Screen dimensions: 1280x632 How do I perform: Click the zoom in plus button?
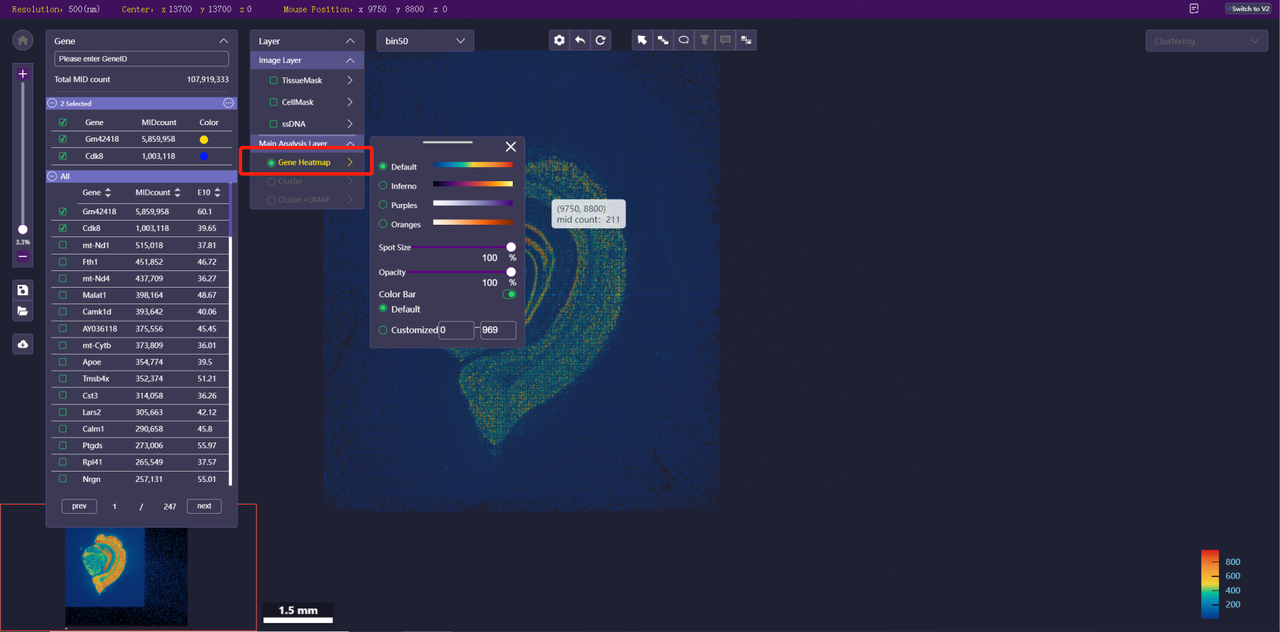(x=23, y=74)
